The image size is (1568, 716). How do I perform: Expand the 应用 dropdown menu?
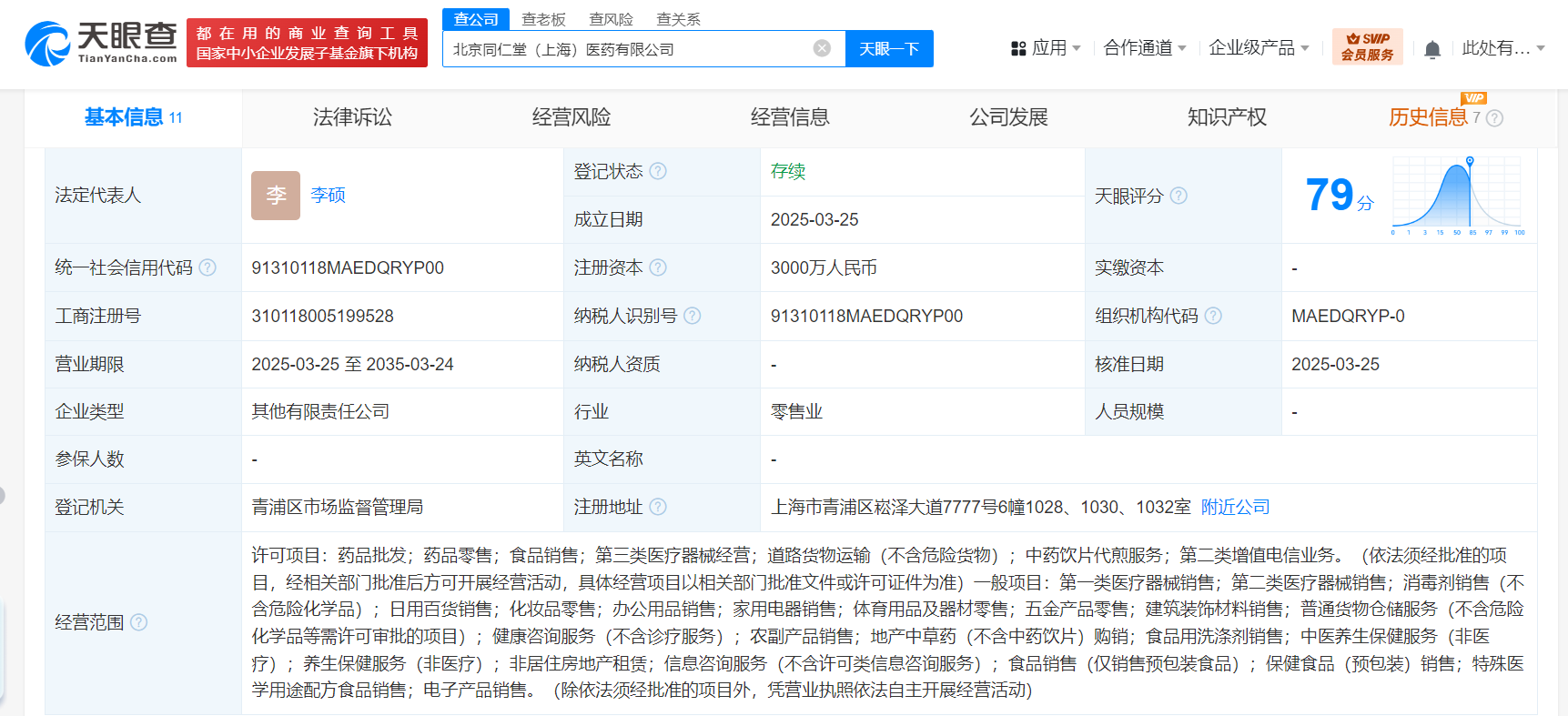coord(1047,48)
